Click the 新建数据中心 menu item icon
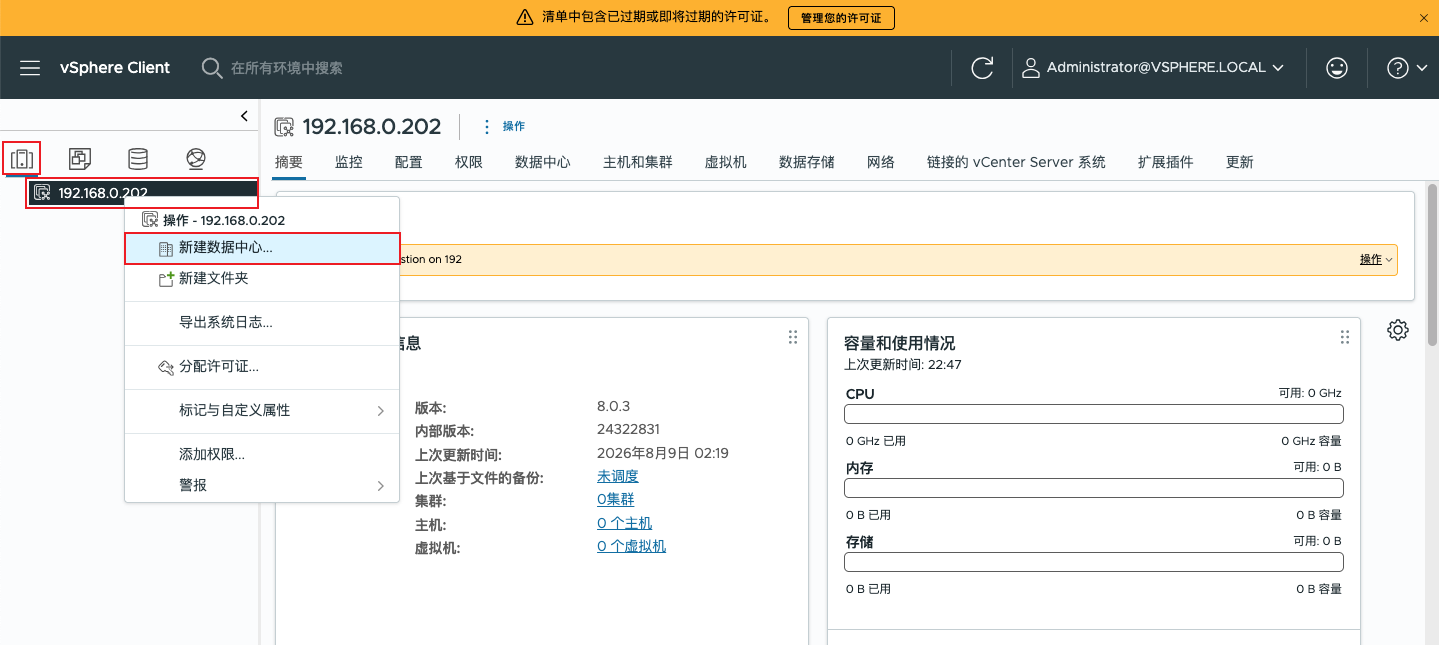This screenshot has height=645, width=1439. (x=166, y=248)
